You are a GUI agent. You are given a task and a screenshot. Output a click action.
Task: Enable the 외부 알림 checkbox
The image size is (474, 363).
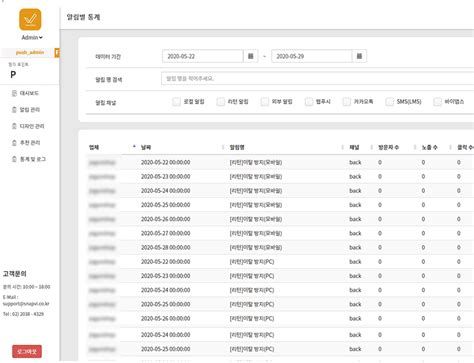[x=264, y=101]
